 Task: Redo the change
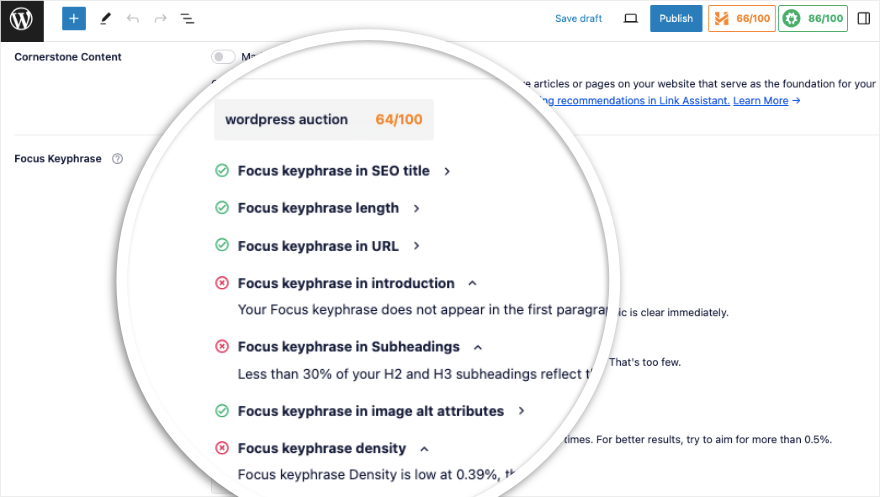point(161,19)
